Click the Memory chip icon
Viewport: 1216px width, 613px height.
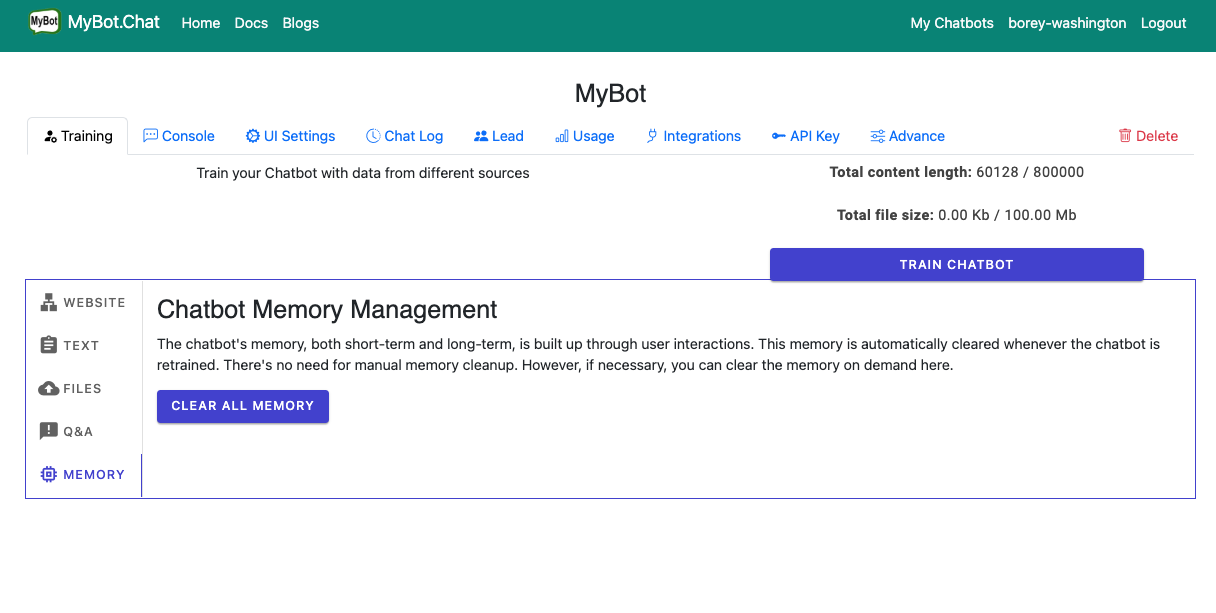point(48,475)
